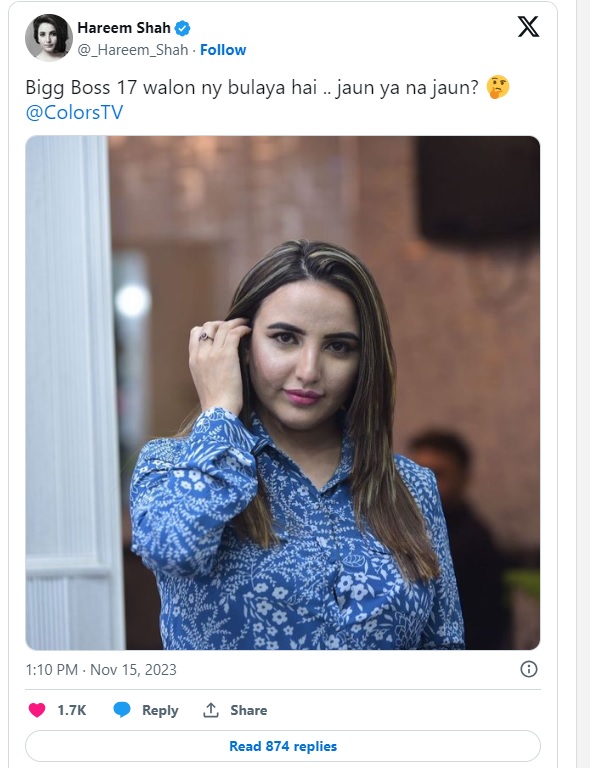
Task: Click the Share label
Action: point(249,710)
